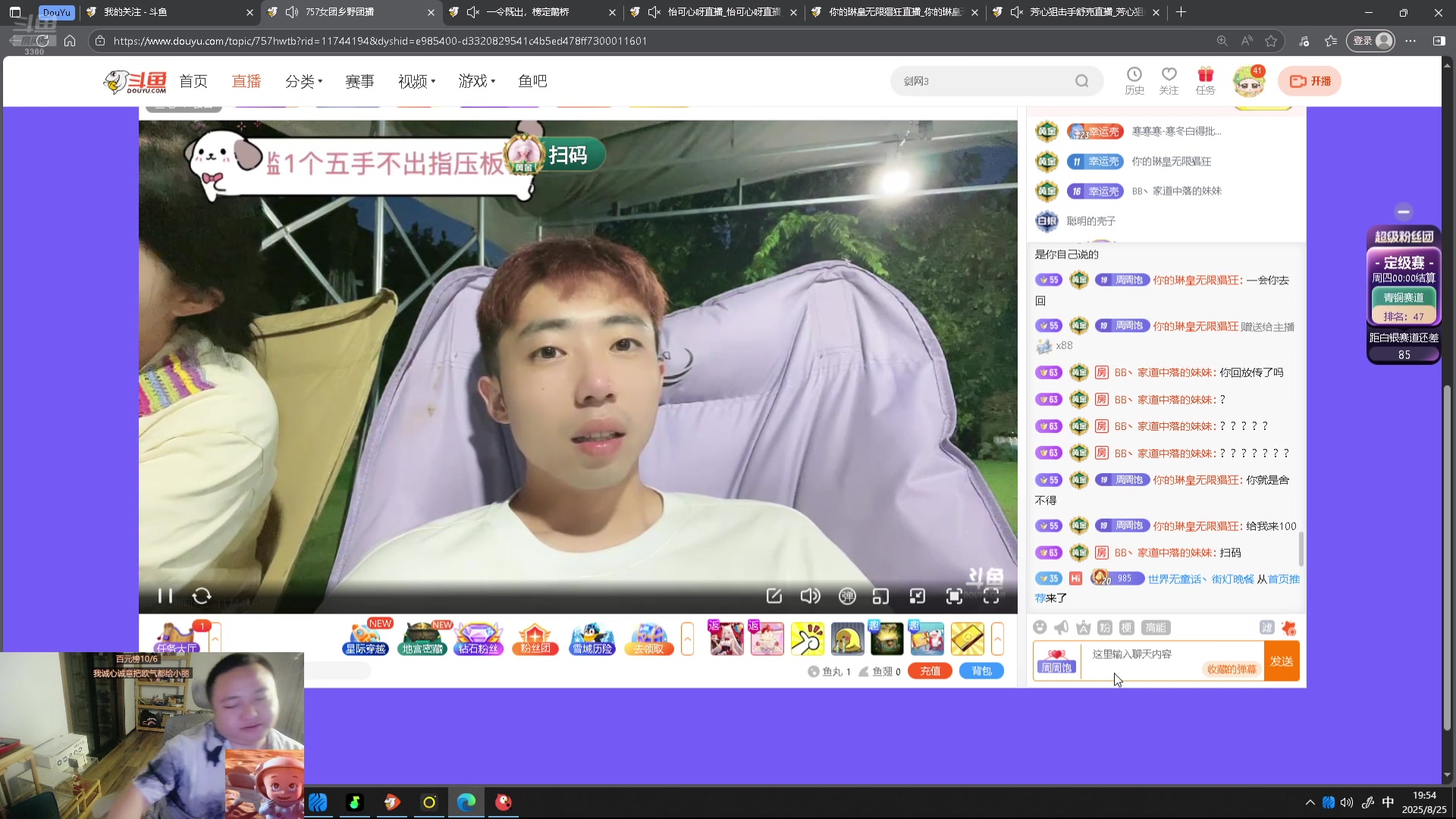Switch to web fullscreen mode icon
The height and width of the screenshot is (819, 1456).
click(x=954, y=596)
